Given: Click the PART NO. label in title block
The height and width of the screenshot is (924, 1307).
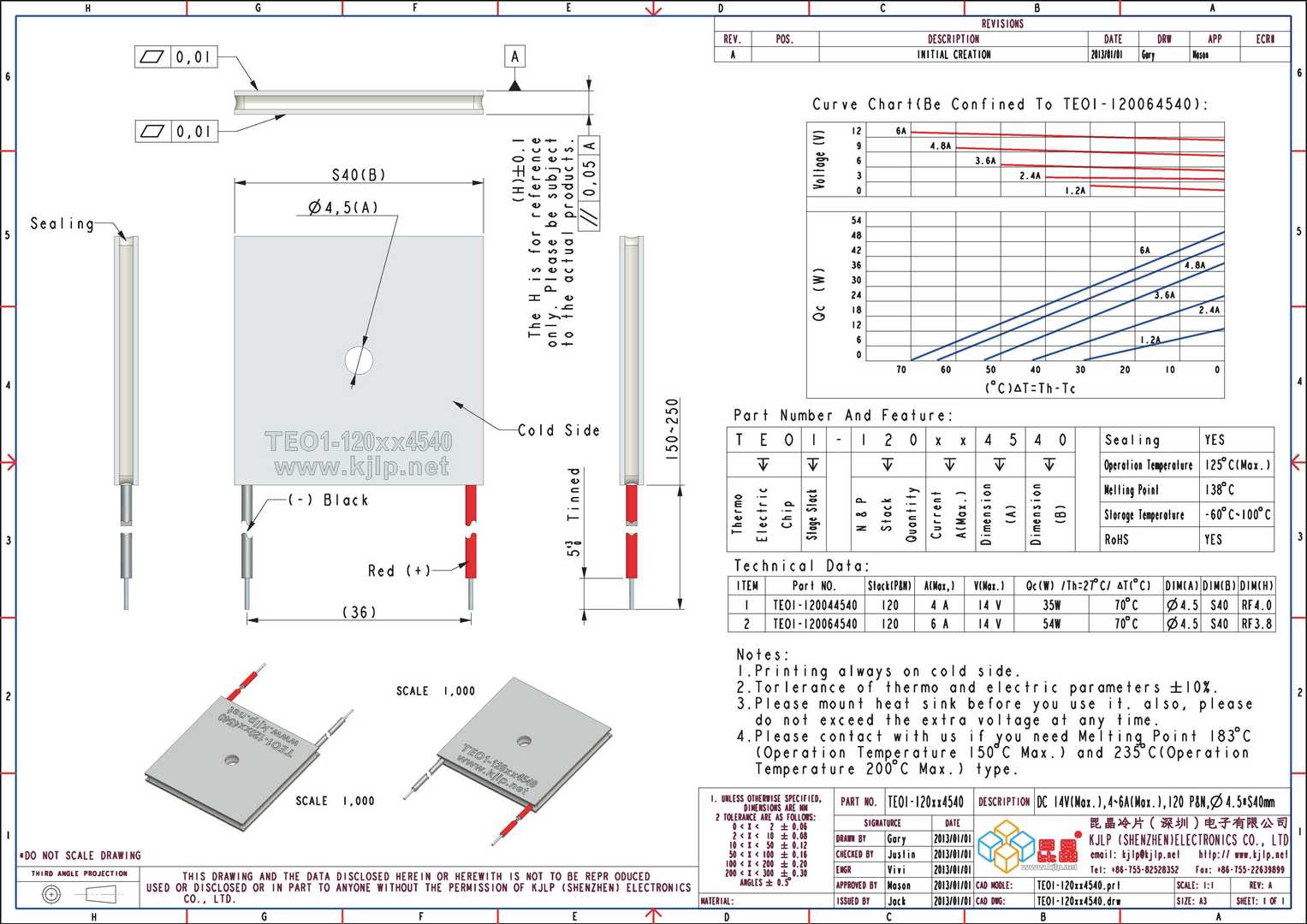Looking at the screenshot, I should click(858, 802).
